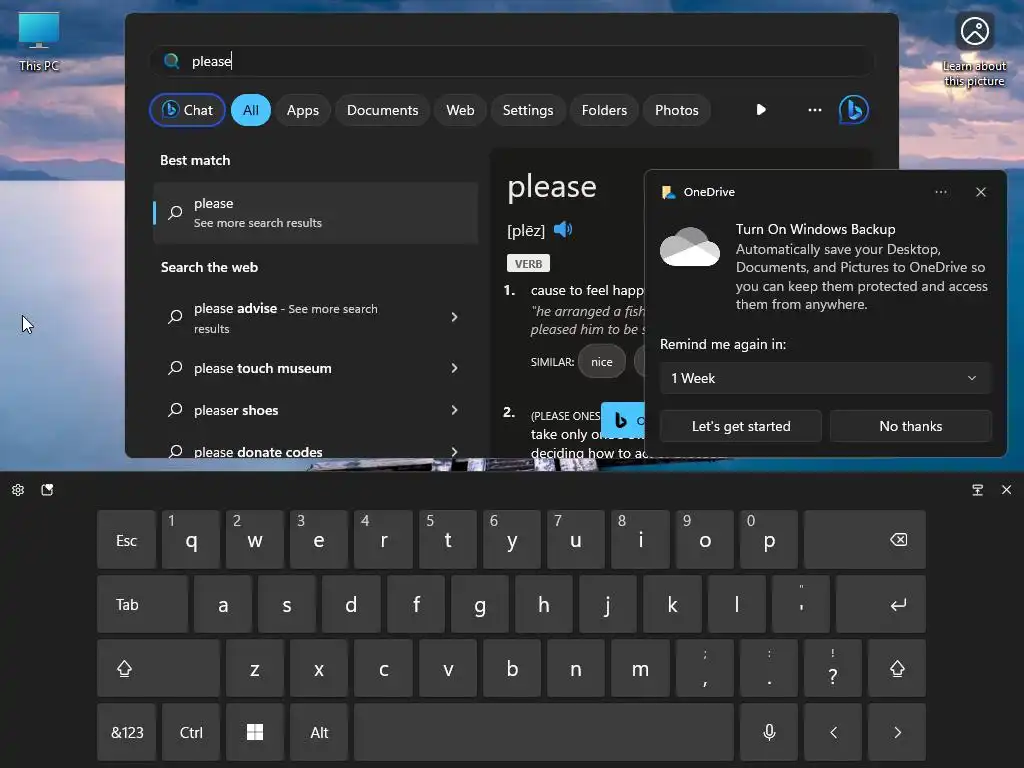Expand the 'please touch museum' suggestion chevron
This screenshot has width=1024, height=768.
click(x=455, y=368)
